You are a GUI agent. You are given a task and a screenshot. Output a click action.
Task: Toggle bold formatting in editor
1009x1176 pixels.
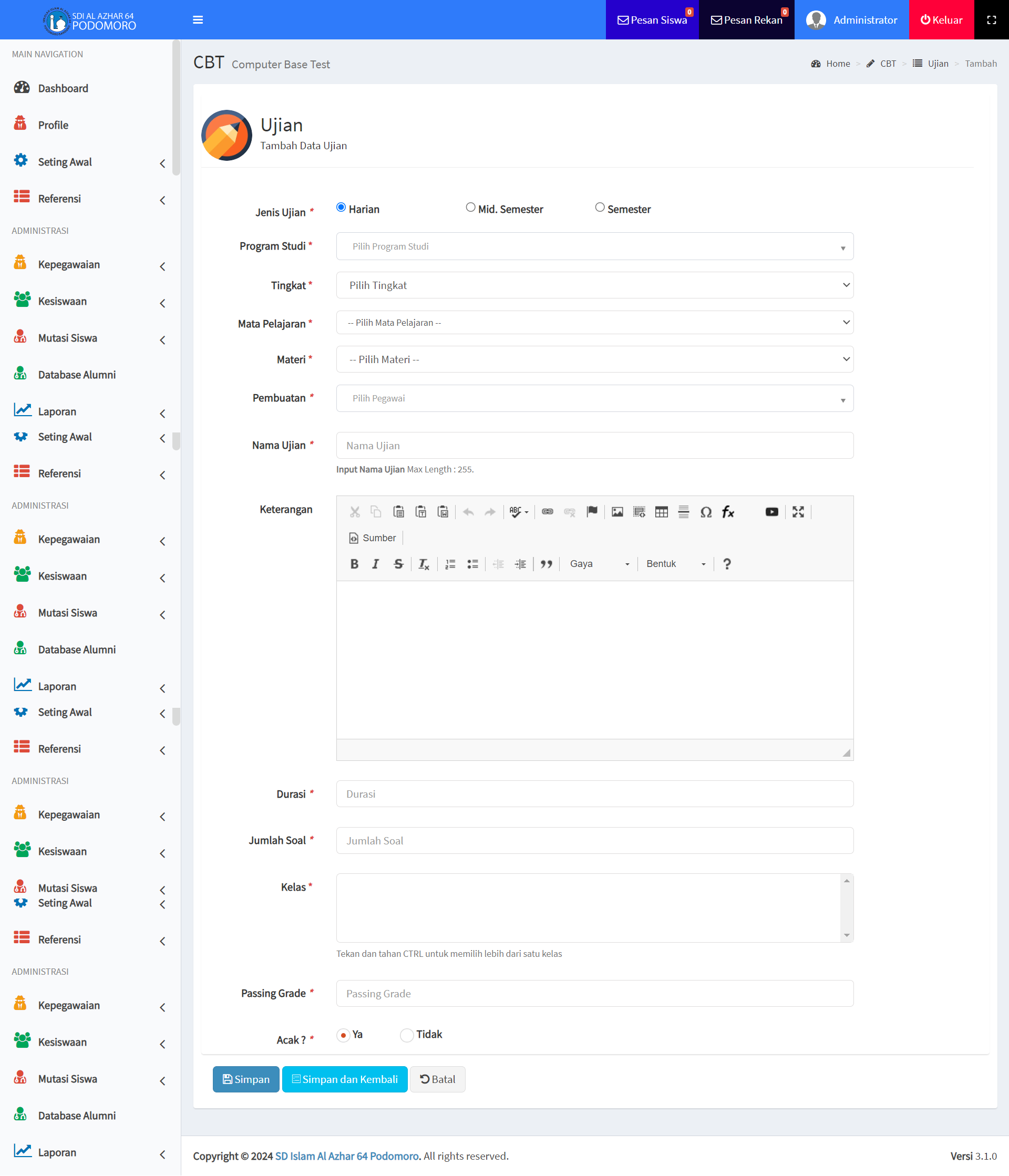tap(354, 564)
